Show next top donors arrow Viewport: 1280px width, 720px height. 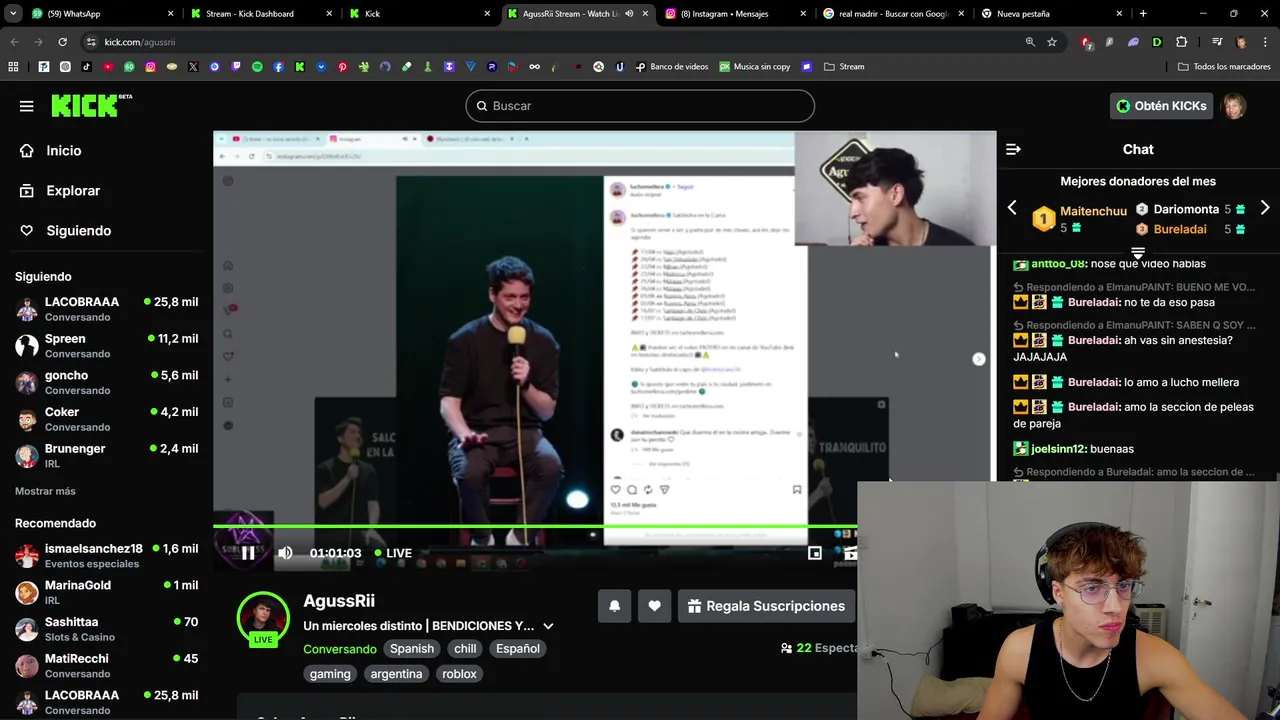[x=1265, y=208]
